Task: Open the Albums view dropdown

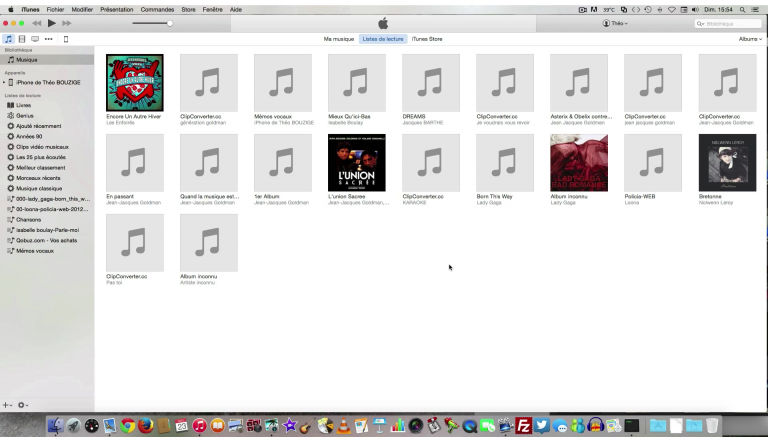Action: point(750,39)
